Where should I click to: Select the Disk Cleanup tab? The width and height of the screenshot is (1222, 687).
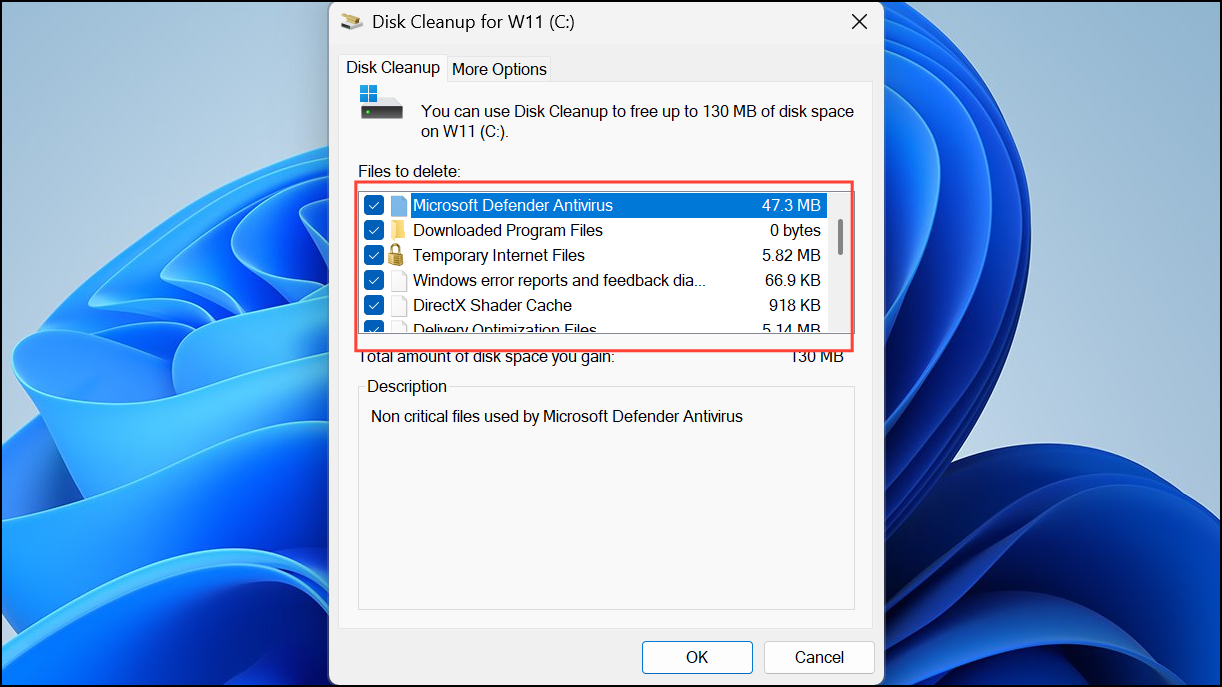pyautogui.click(x=393, y=67)
